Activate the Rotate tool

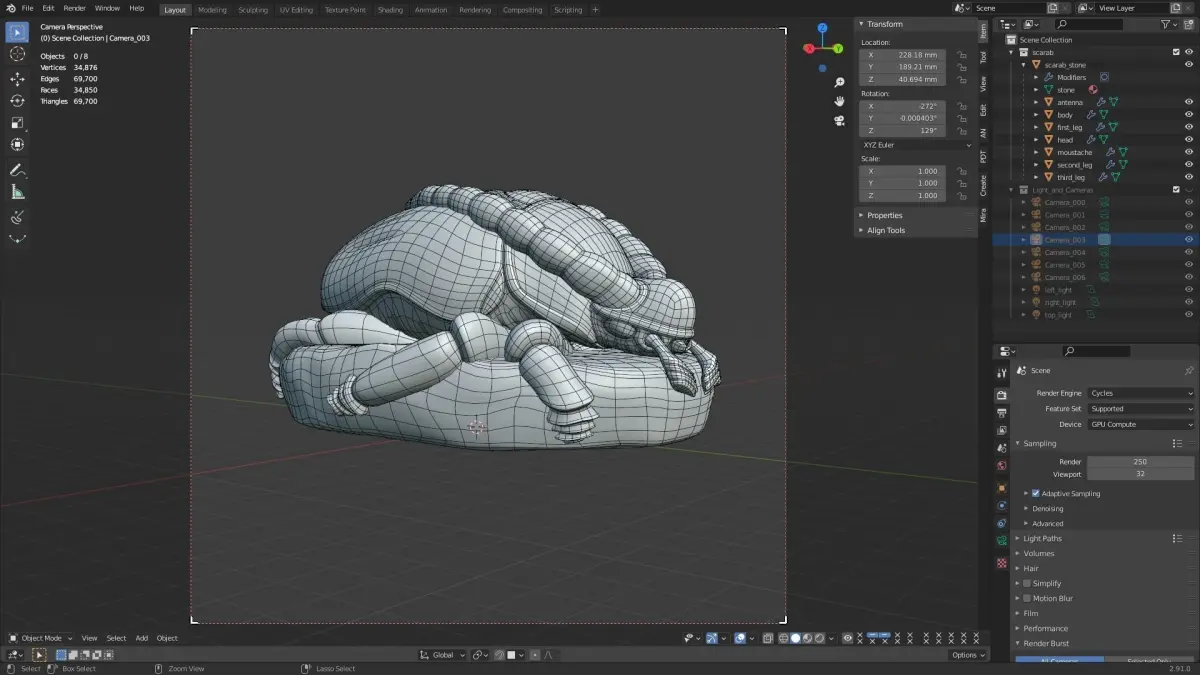(17, 101)
